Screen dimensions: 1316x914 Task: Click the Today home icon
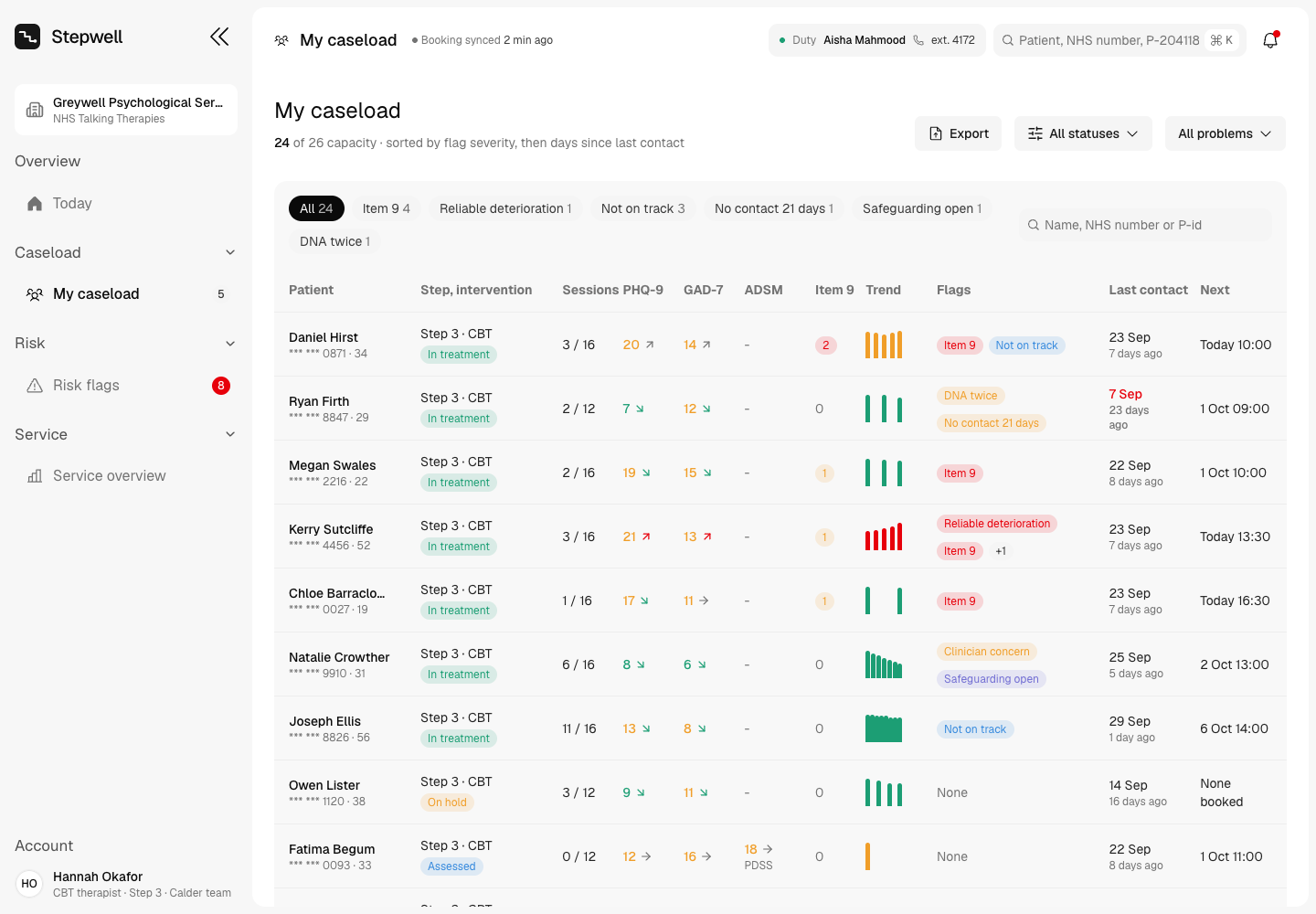coord(35,203)
